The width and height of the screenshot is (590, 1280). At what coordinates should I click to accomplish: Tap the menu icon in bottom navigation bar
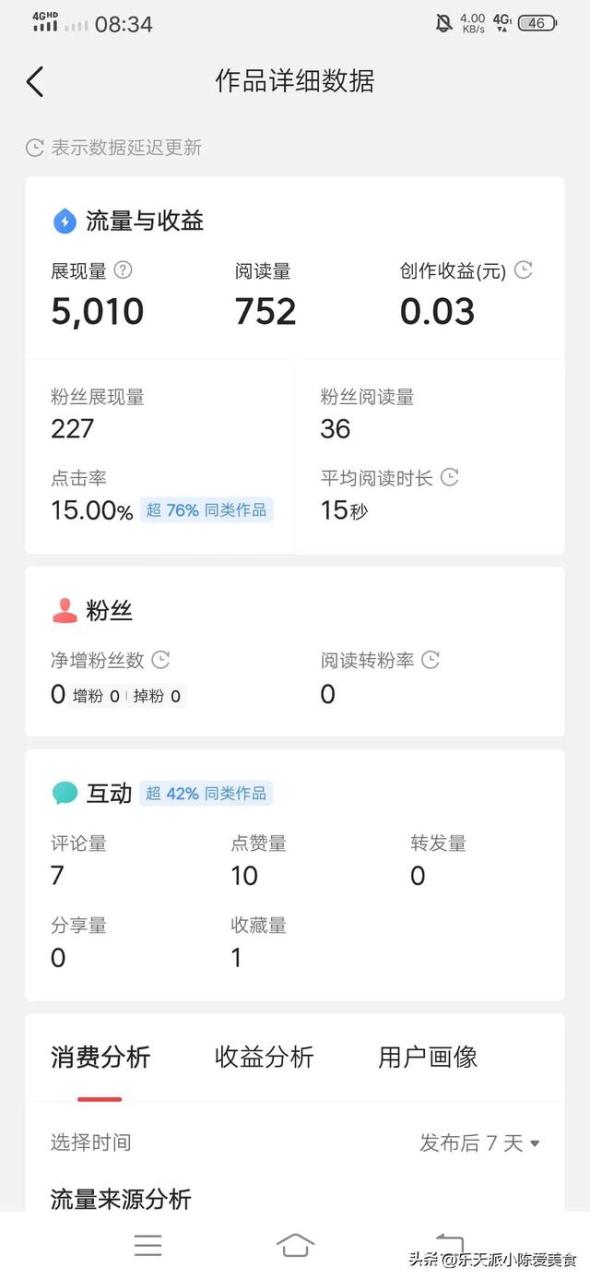tap(147, 1245)
